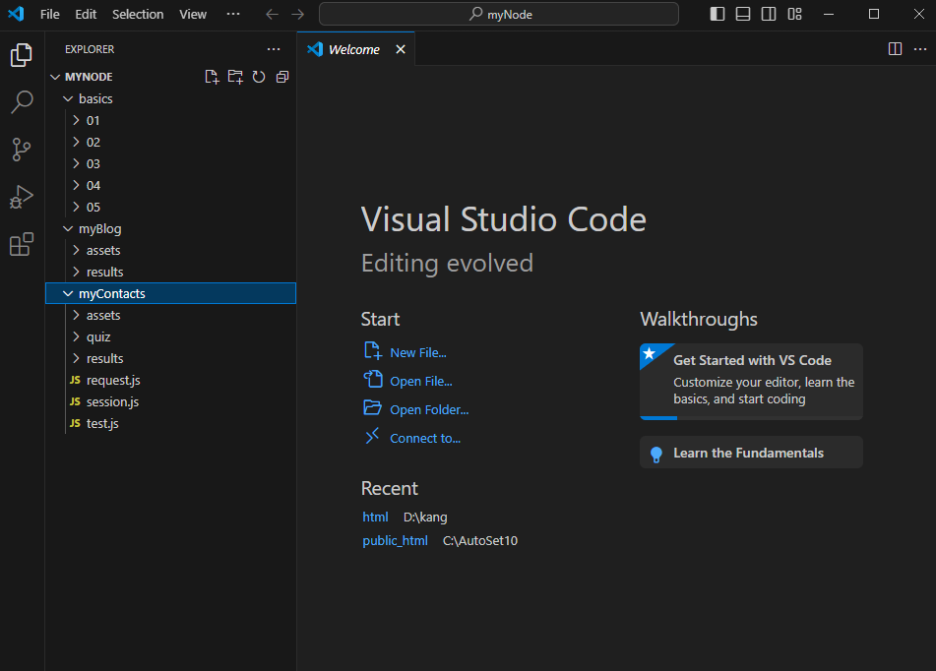936x671 pixels.
Task: Click the Open File... link
Action: (421, 381)
